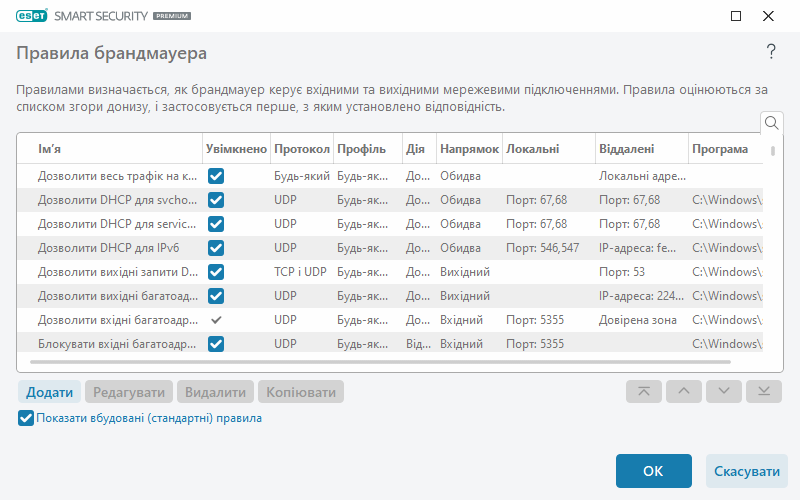Sort by 'Дія' column header
Image resolution: width=800 pixels, height=500 pixels.
(x=419, y=149)
